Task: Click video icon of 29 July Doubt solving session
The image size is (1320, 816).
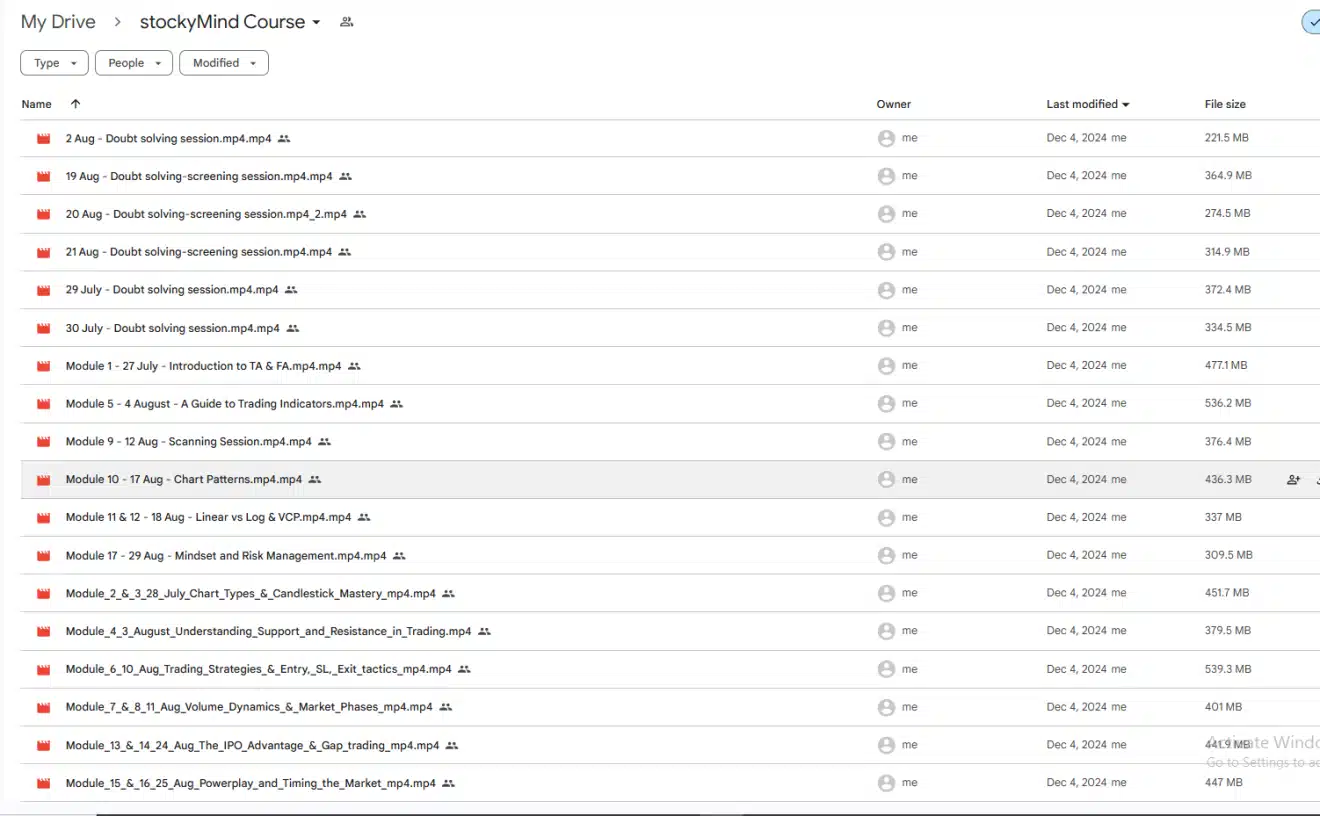Action: [x=43, y=291]
